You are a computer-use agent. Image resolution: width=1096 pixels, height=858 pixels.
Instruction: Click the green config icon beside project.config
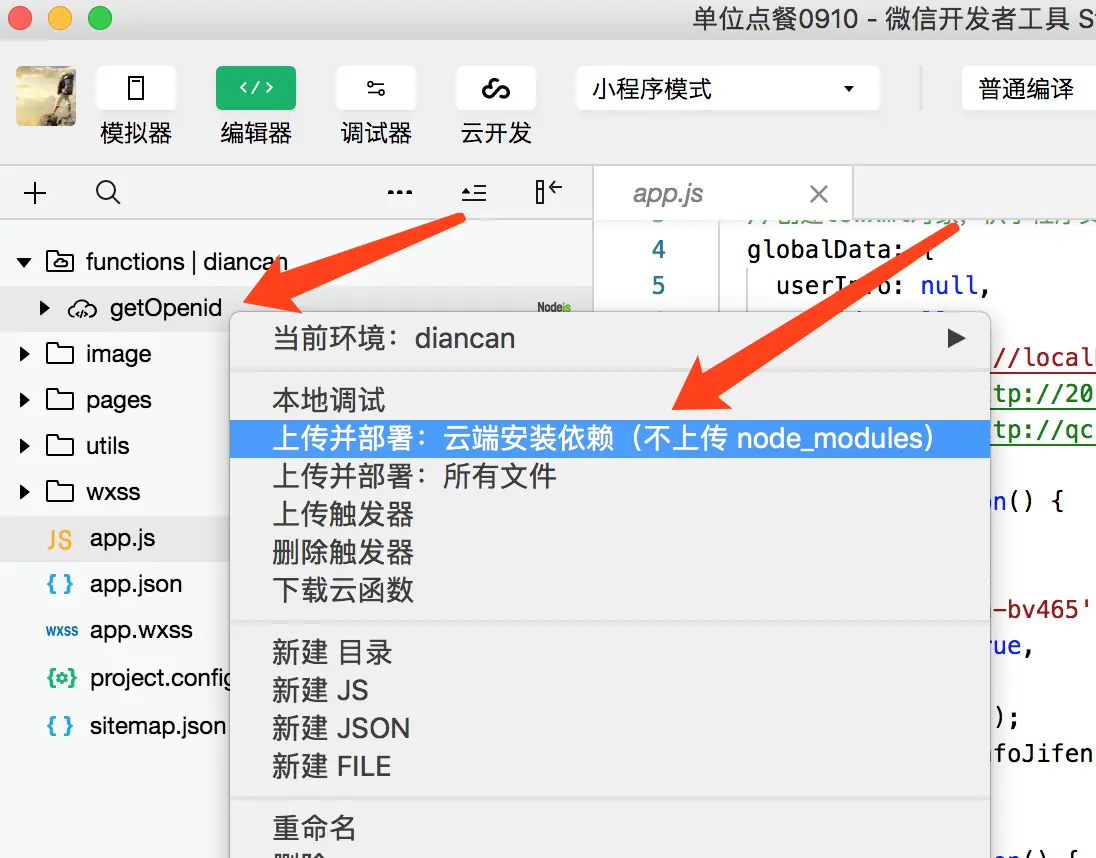(62, 678)
